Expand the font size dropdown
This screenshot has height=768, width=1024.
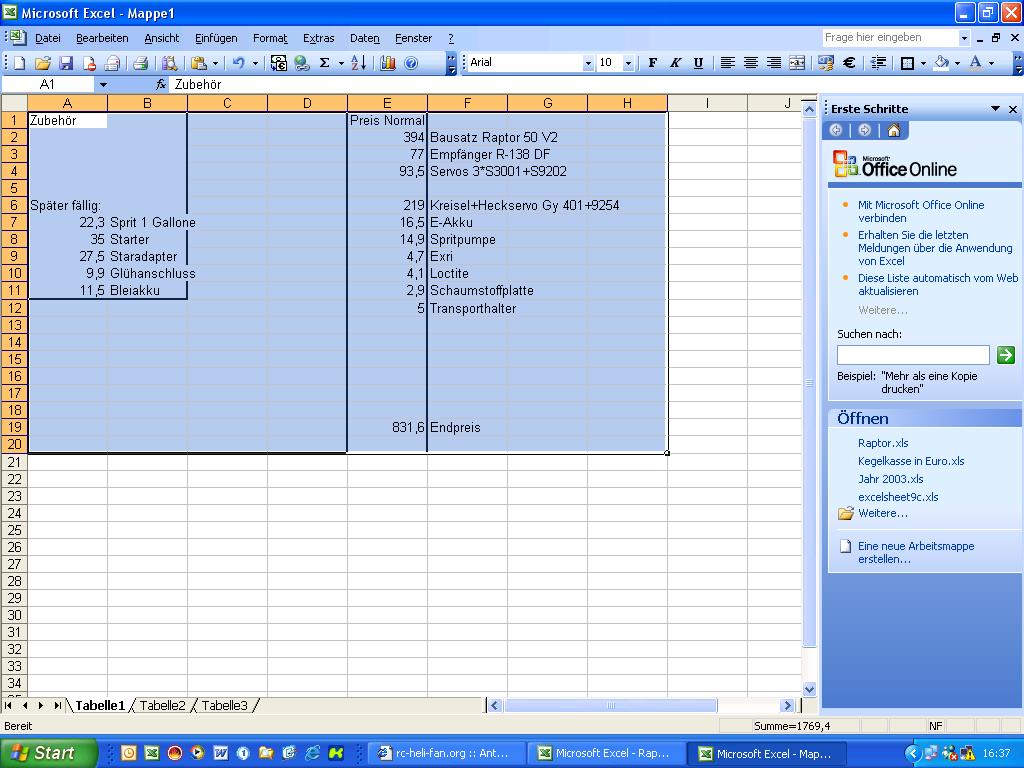point(628,63)
